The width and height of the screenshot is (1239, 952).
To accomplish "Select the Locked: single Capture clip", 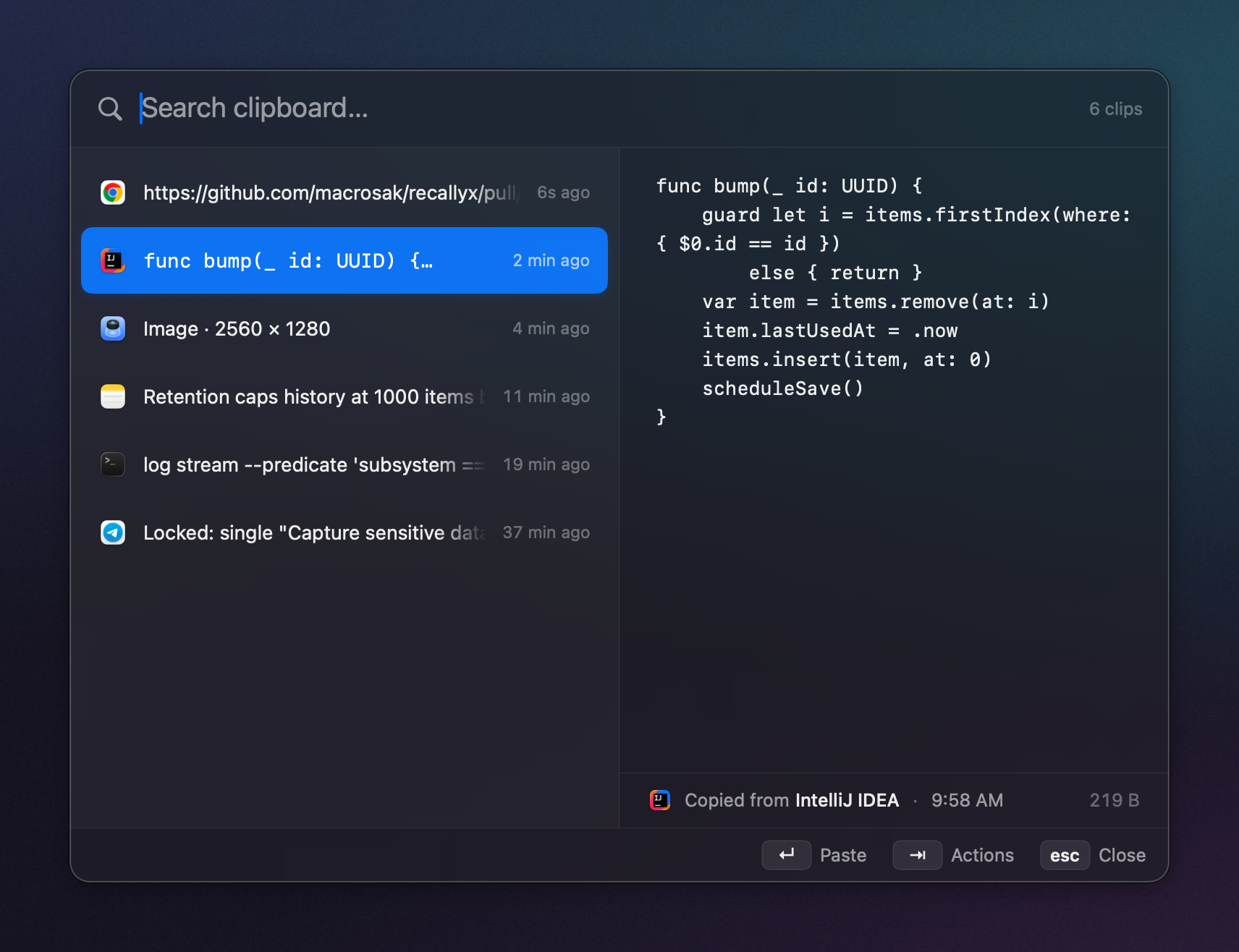I will coord(344,532).
